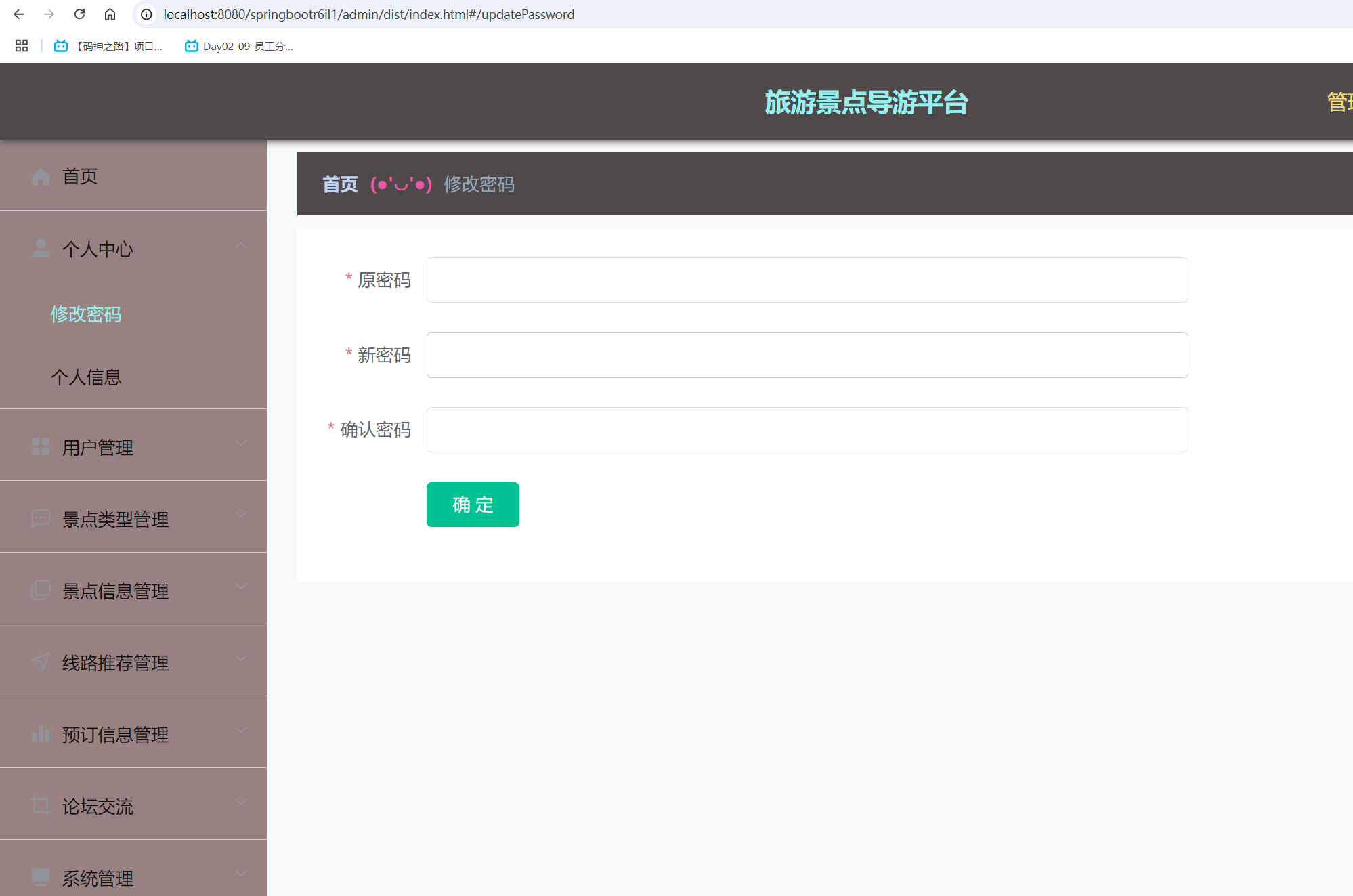1353x896 pixels.
Task: Select the person icon for 个人中心
Action: tap(40, 248)
